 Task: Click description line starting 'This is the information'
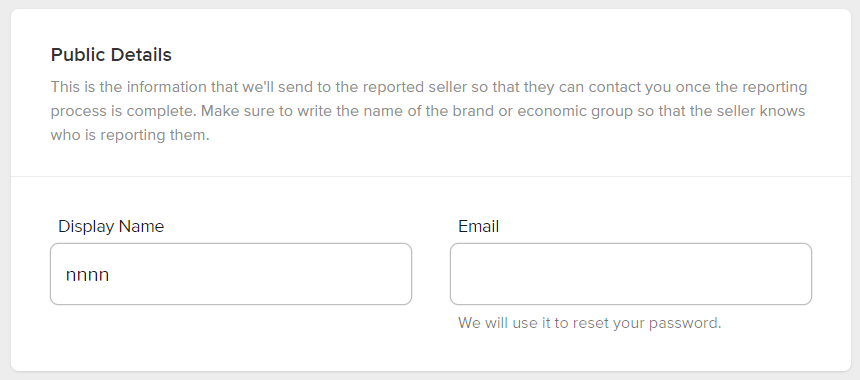point(429,87)
